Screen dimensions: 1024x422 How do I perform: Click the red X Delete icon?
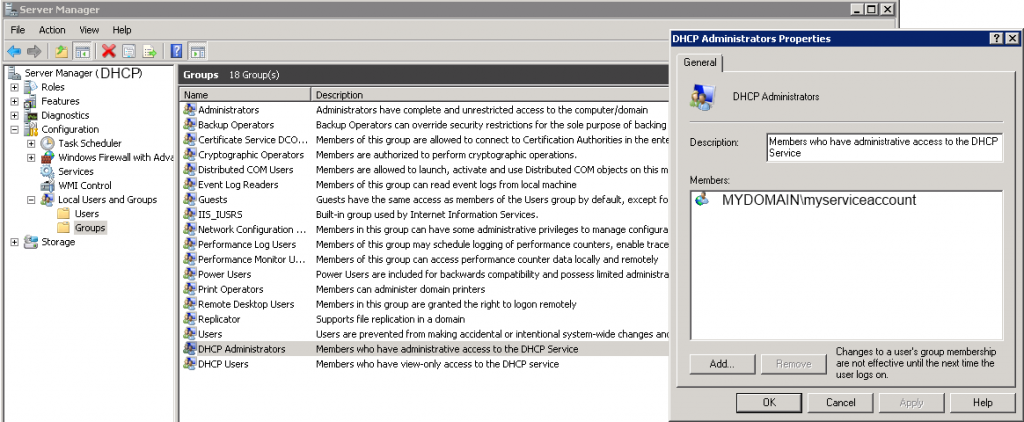108,51
